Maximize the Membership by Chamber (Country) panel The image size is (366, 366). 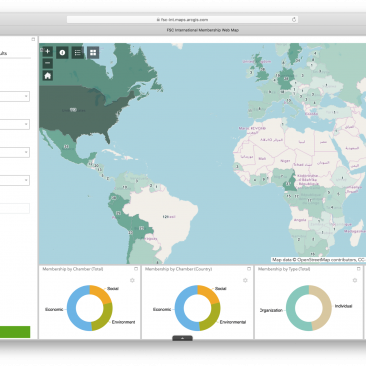pyautogui.click(x=249, y=269)
